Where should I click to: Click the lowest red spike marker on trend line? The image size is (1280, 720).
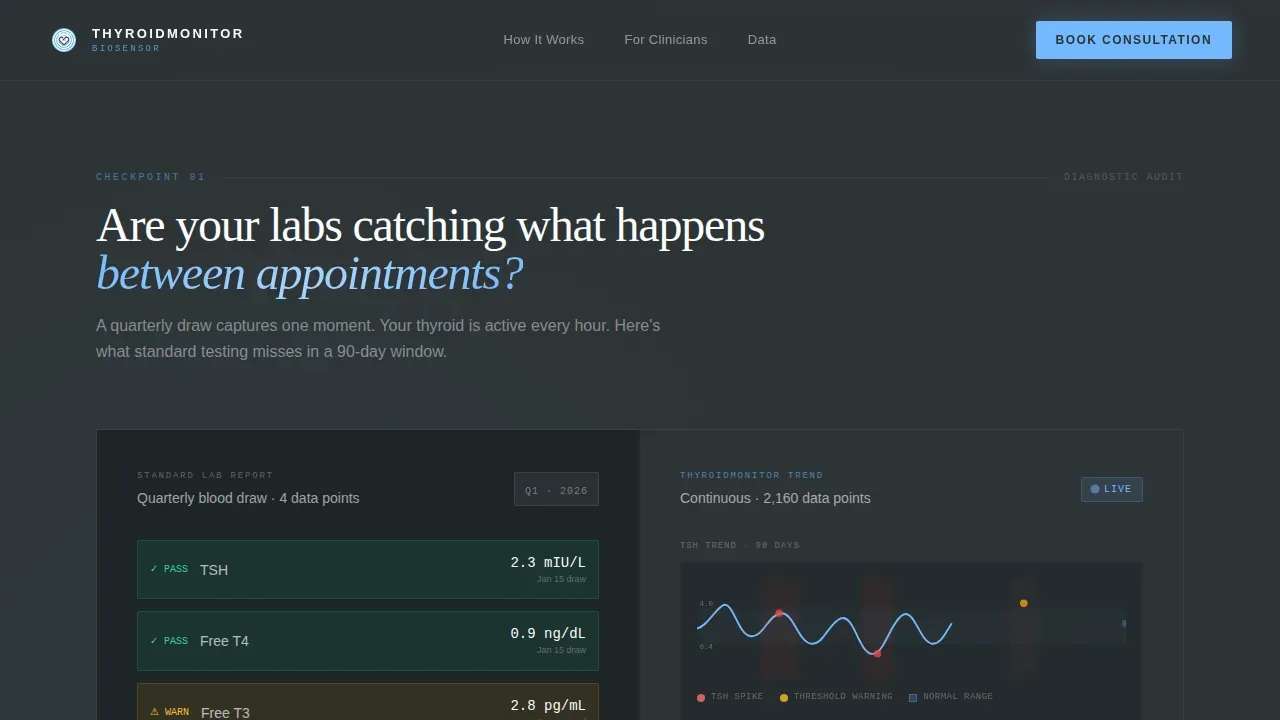click(877, 653)
